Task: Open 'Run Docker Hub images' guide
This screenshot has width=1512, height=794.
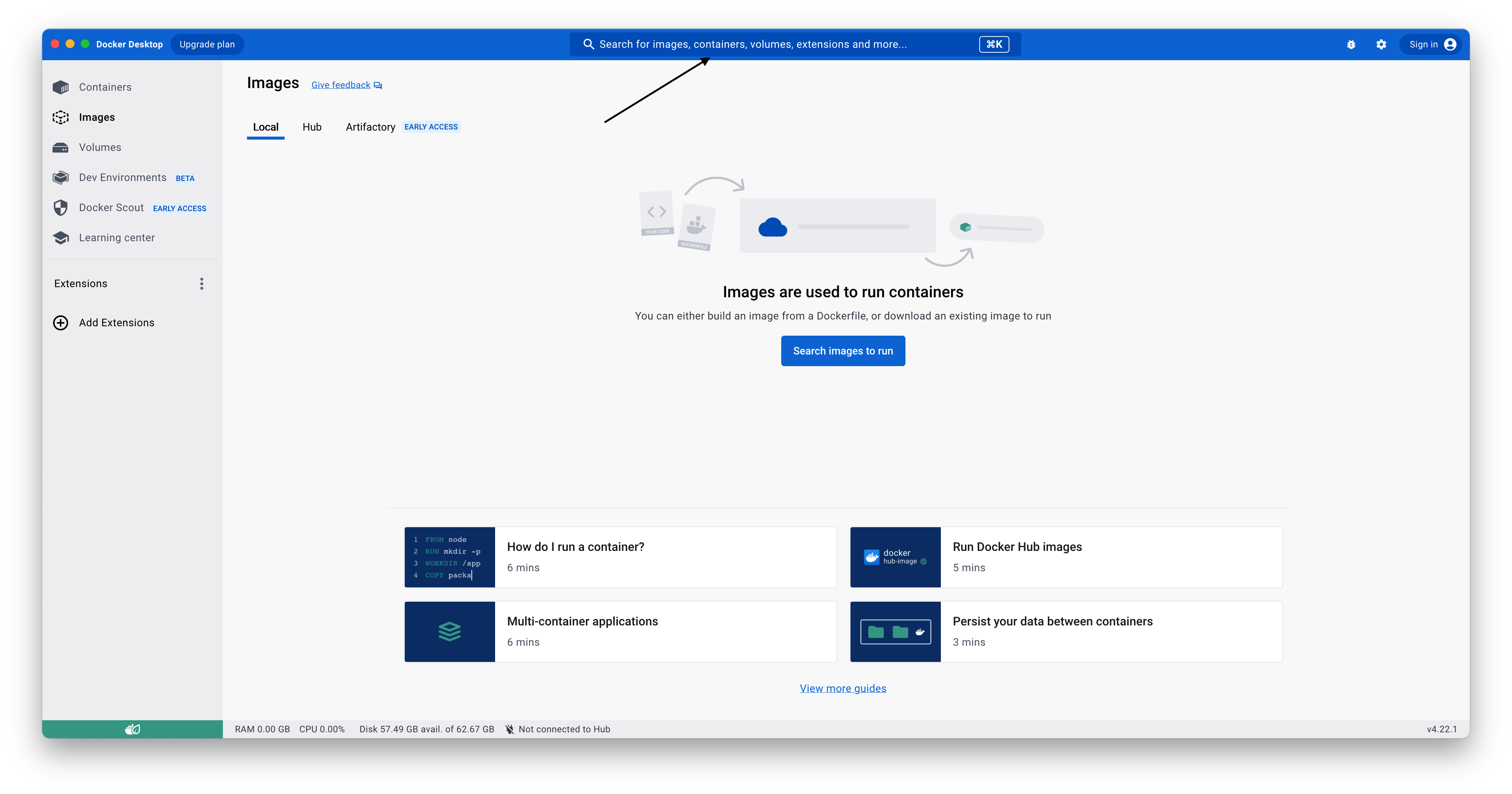Action: click(1066, 558)
